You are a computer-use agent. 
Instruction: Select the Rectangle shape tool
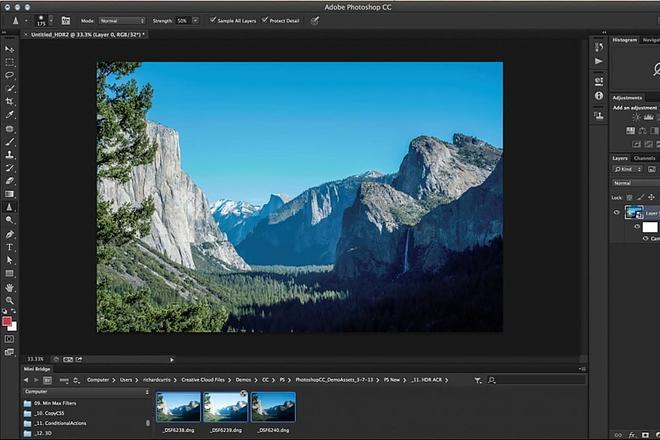[9, 273]
